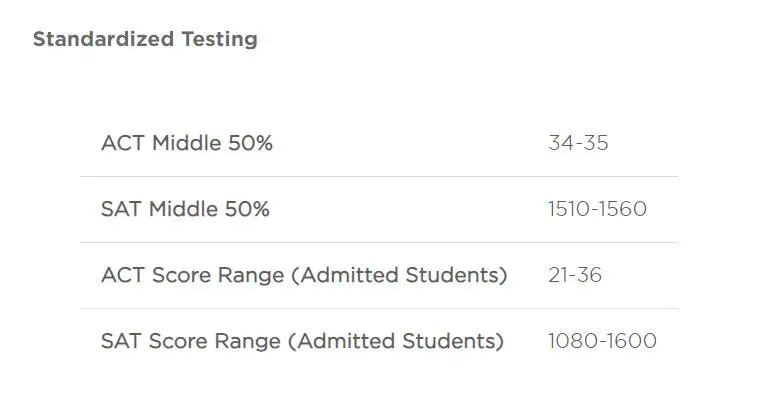Click the divider line below ACT Middle 50%
The height and width of the screenshot is (399, 768).
379,176
